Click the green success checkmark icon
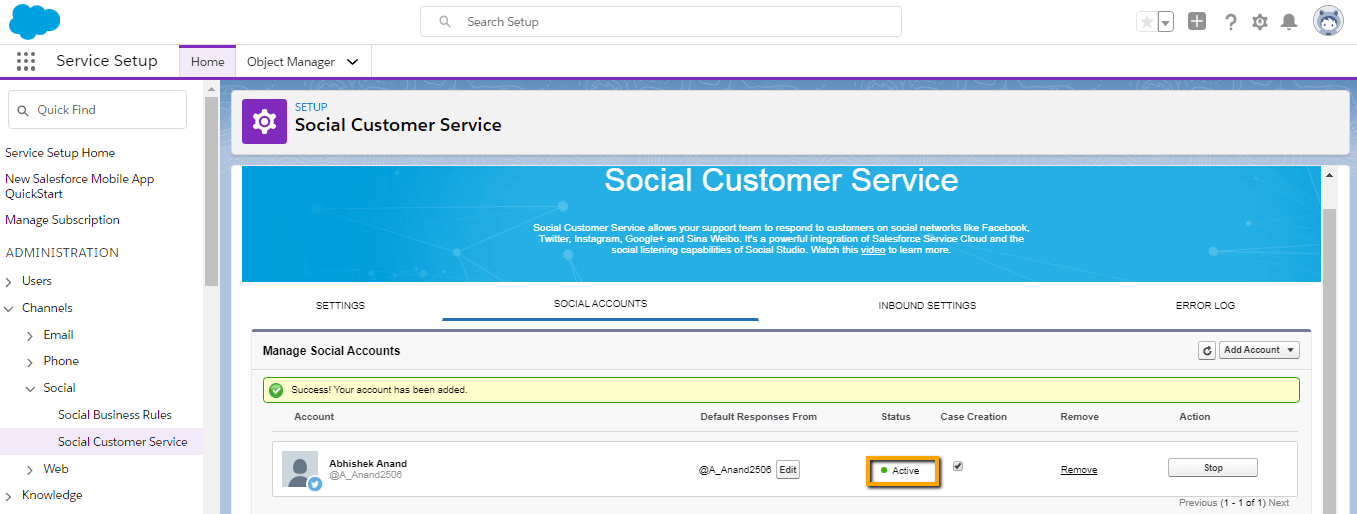 [x=276, y=389]
